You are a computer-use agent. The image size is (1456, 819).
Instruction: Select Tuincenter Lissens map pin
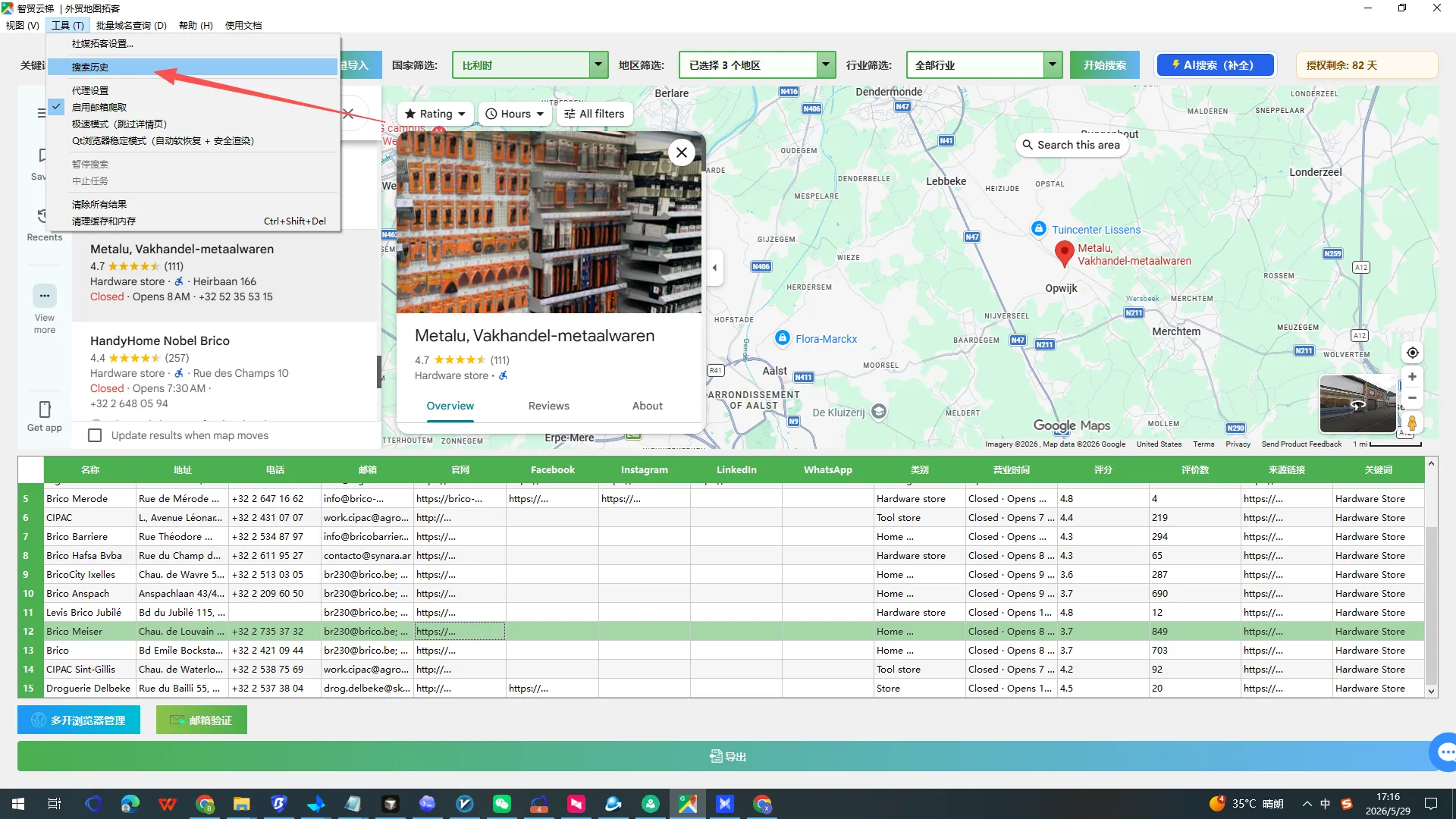[1038, 228]
